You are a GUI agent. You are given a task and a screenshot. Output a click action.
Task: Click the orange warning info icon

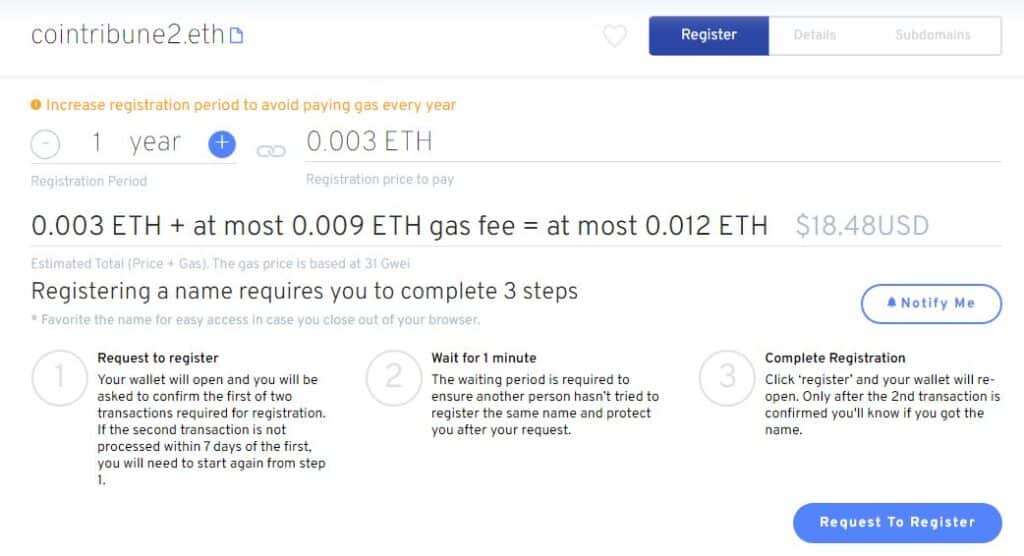pyautogui.click(x=36, y=105)
